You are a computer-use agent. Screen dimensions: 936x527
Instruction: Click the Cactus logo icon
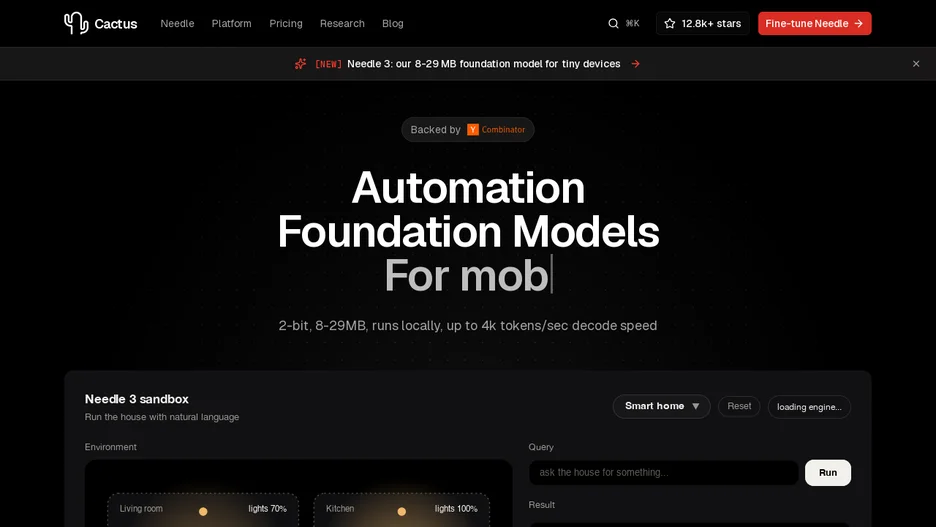[x=76, y=23]
